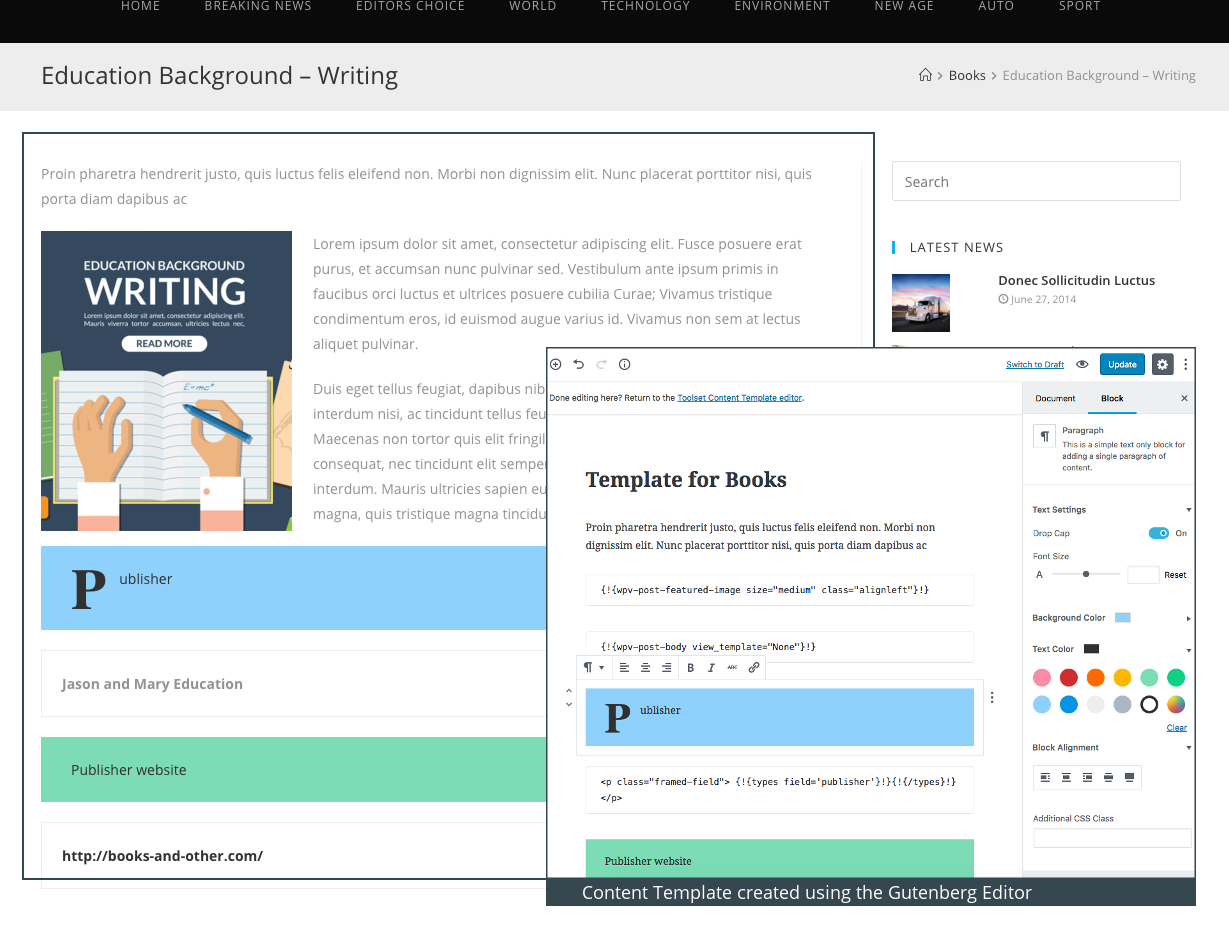Click the paragraph icon in the Block panel
1229x952 pixels.
point(1044,436)
